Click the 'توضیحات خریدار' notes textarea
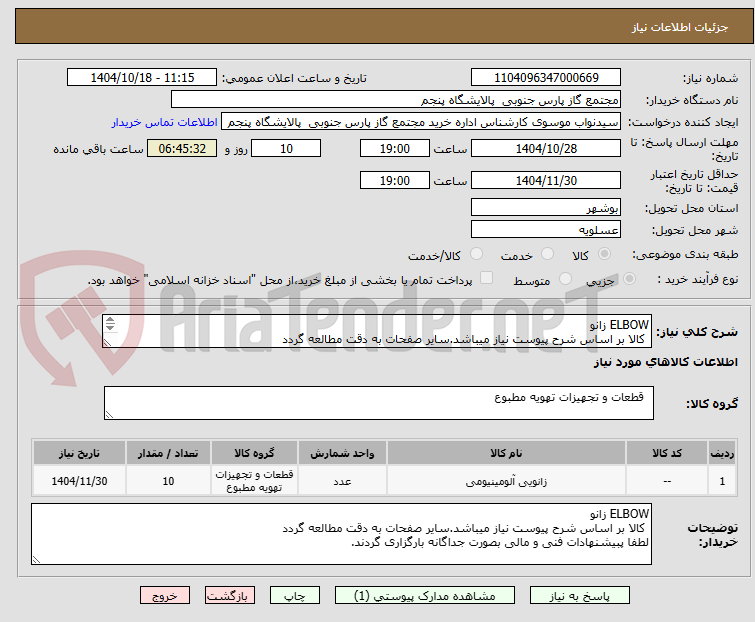Viewport: 755px width, 622px height. pos(341,534)
